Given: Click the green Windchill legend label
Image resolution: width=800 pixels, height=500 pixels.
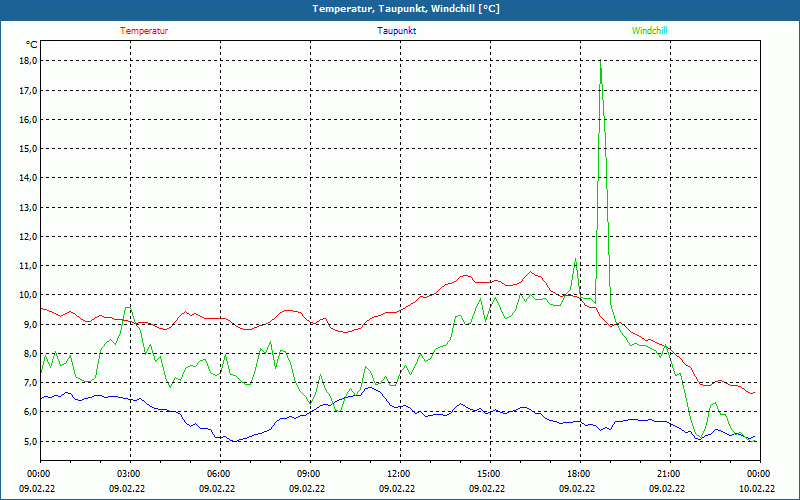Looking at the screenshot, I should pos(649,31).
